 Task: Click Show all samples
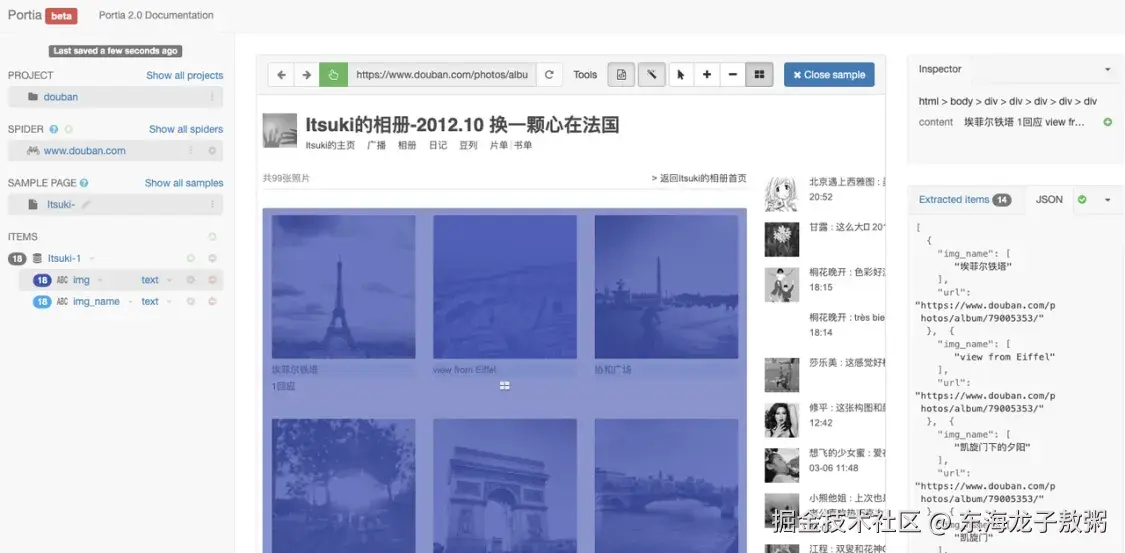tap(184, 183)
